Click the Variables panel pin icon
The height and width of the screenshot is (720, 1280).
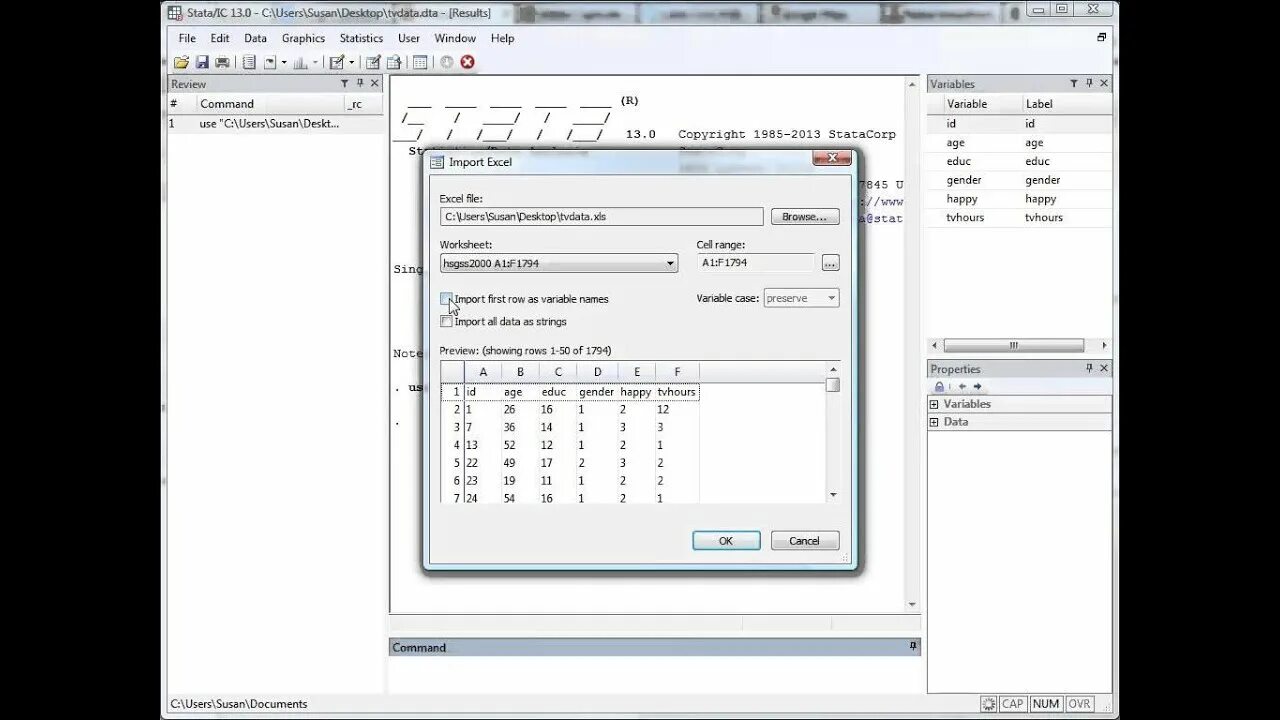click(x=1089, y=84)
